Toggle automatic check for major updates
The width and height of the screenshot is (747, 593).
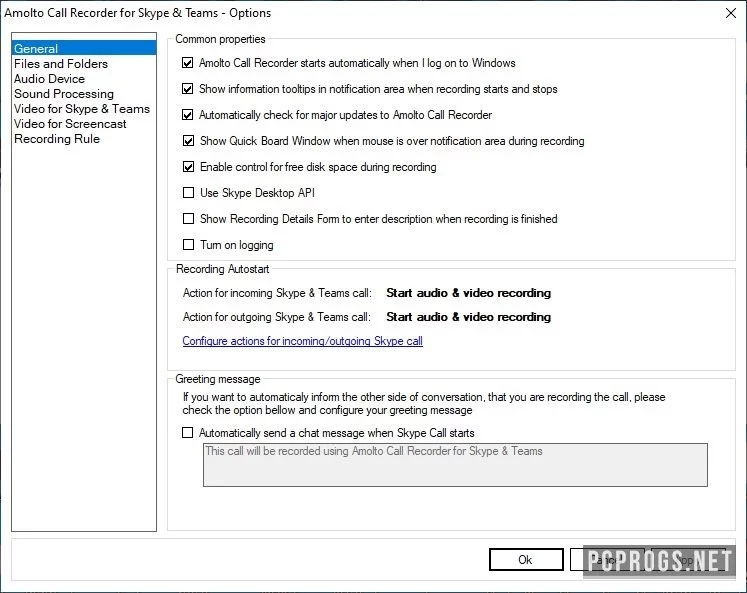[188, 115]
